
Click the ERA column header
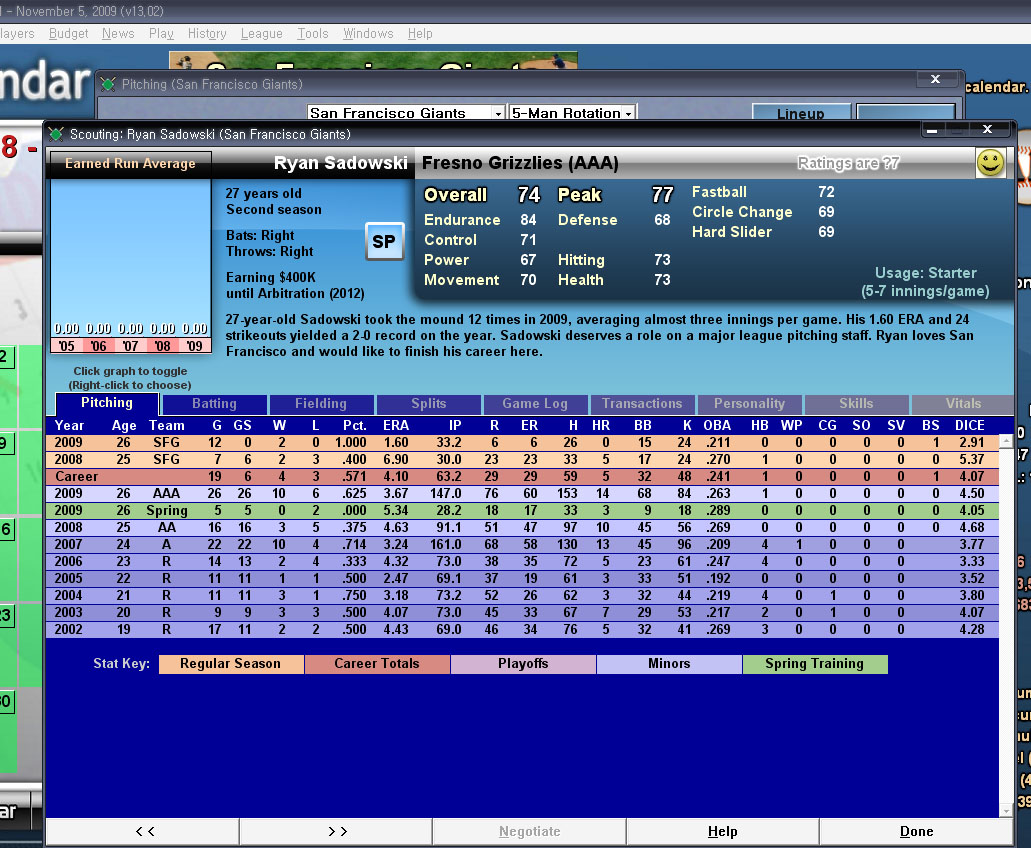[x=396, y=425]
